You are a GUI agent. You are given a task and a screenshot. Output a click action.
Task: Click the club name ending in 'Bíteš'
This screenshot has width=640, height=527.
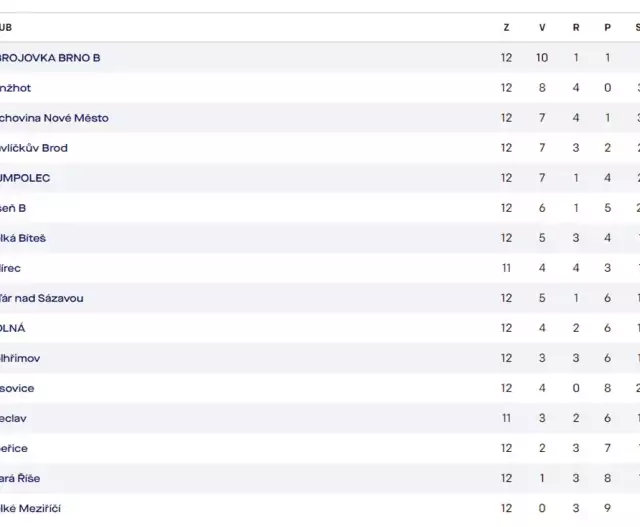(22, 238)
